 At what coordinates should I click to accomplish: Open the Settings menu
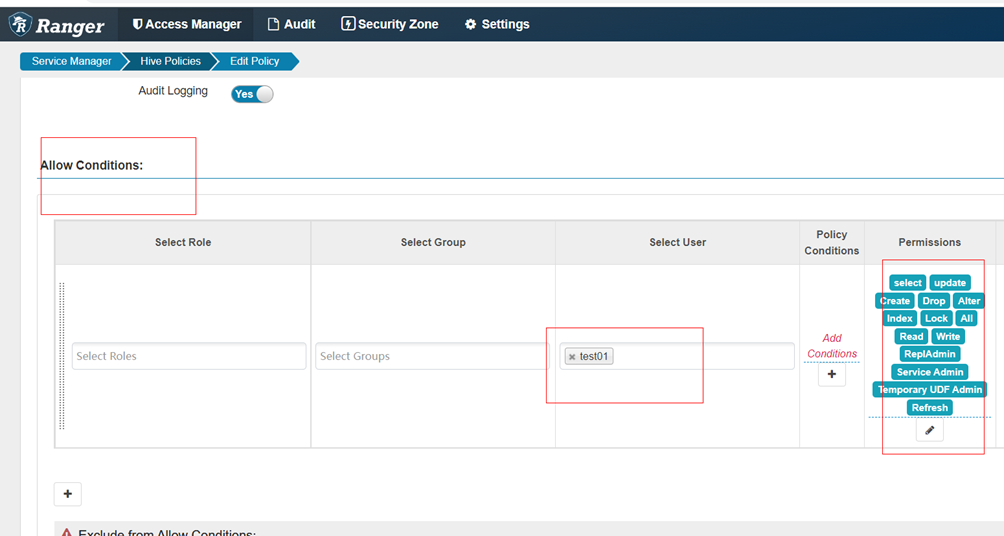(497, 24)
